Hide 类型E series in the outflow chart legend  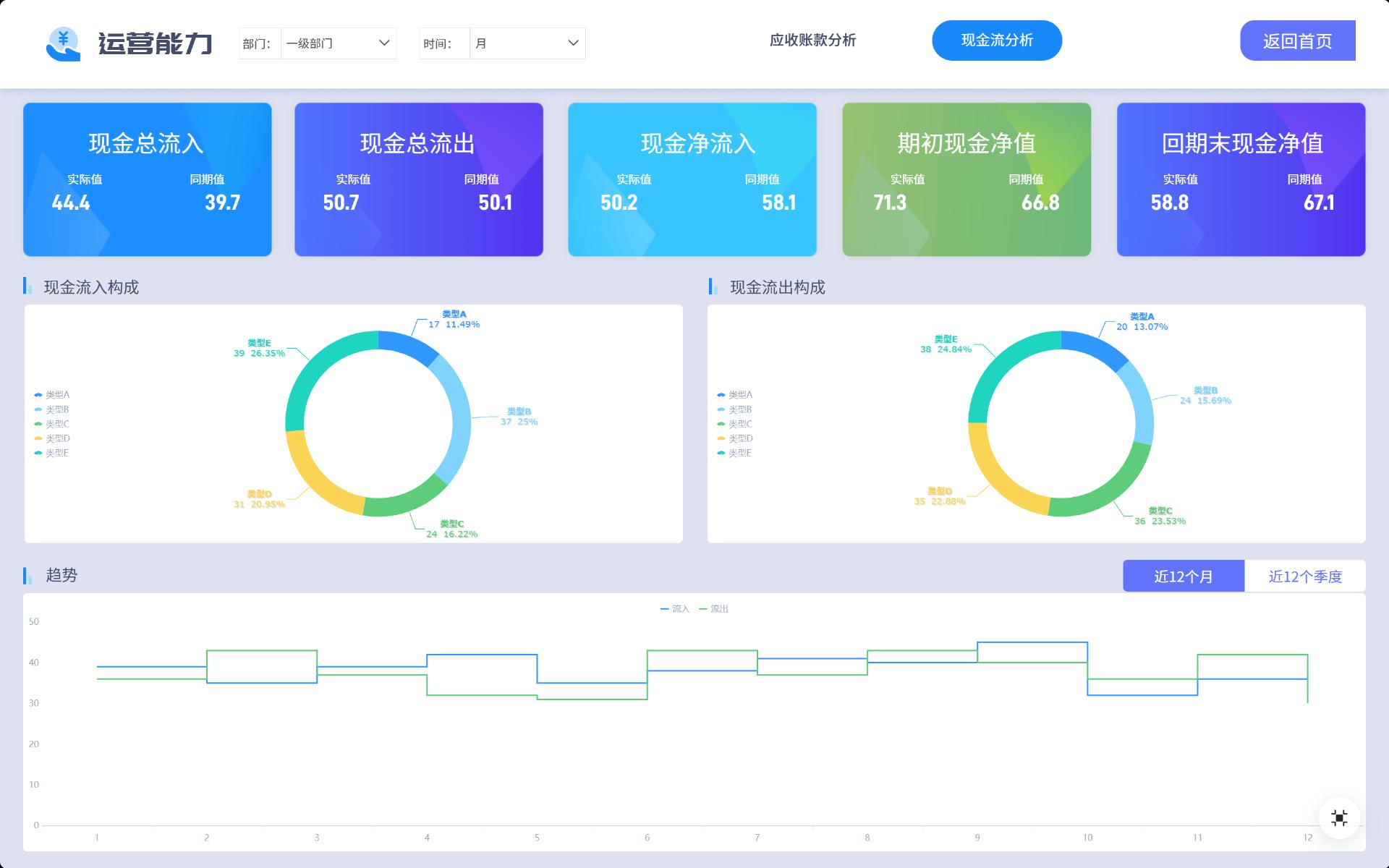pos(736,453)
